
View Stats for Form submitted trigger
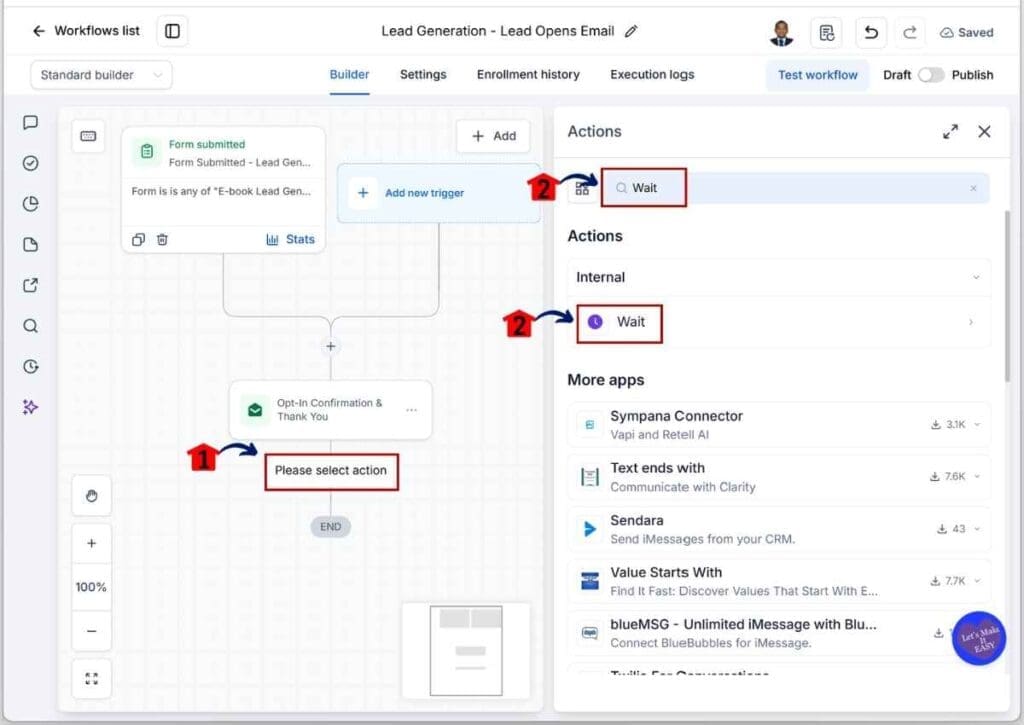coord(291,240)
